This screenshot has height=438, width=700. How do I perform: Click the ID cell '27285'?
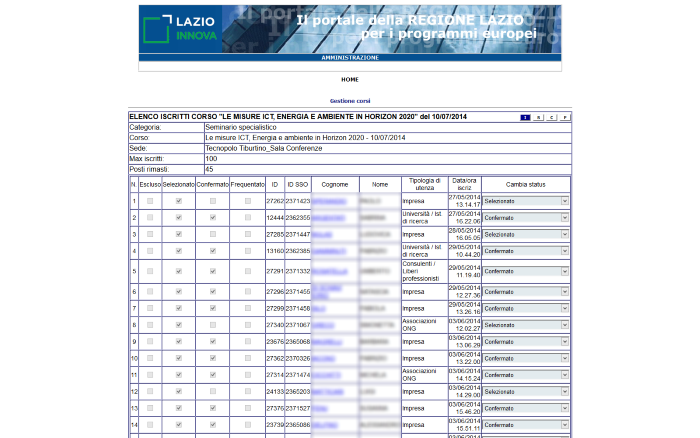point(275,234)
